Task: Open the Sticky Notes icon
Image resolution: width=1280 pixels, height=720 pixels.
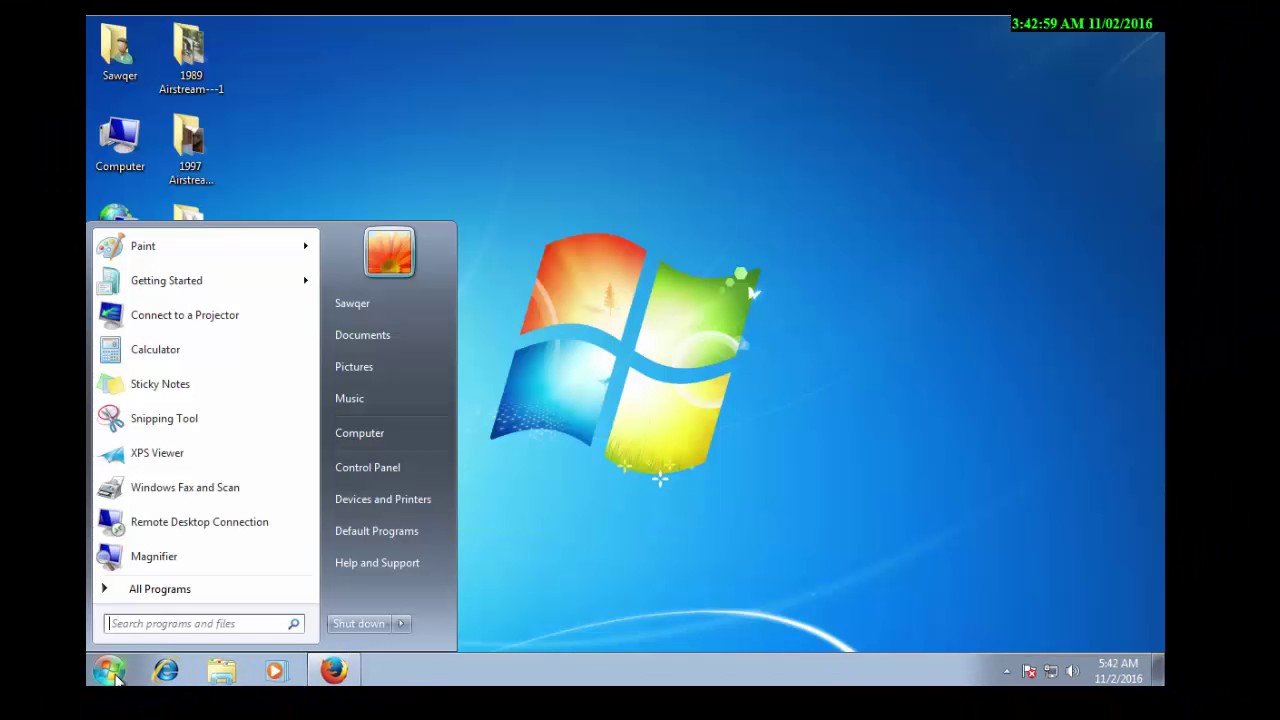Action: tap(110, 384)
